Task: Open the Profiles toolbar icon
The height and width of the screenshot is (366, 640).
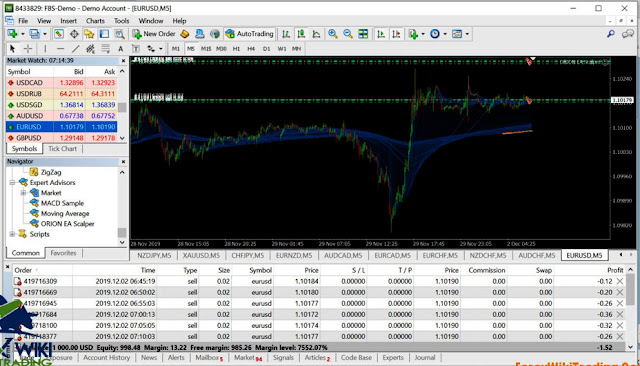Action: [x=34, y=34]
